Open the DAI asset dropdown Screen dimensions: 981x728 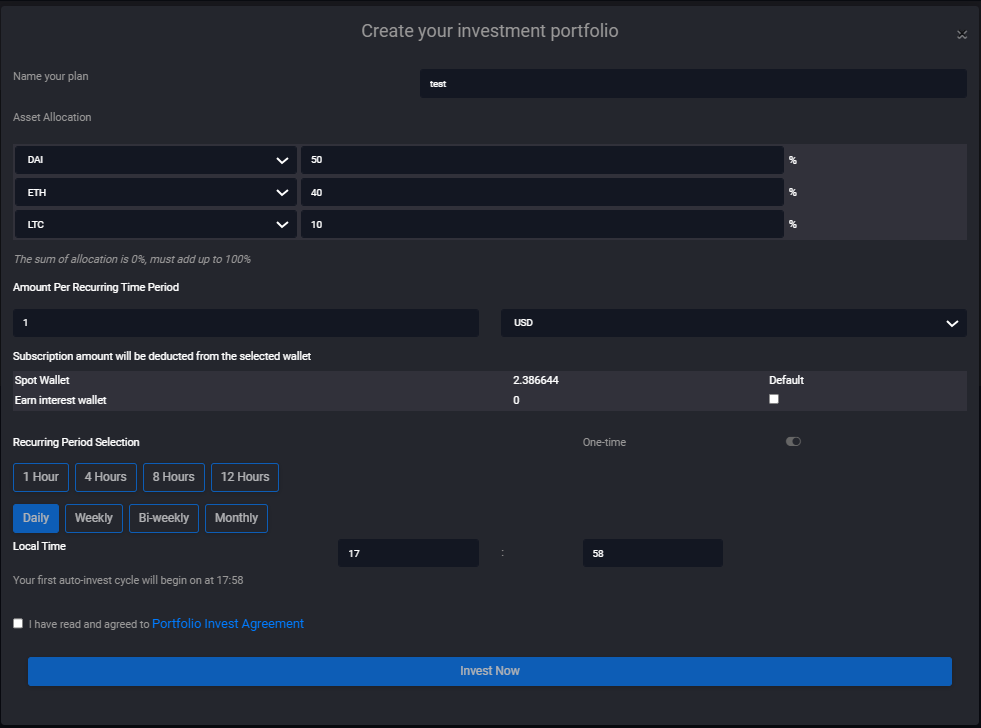coord(156,160)
